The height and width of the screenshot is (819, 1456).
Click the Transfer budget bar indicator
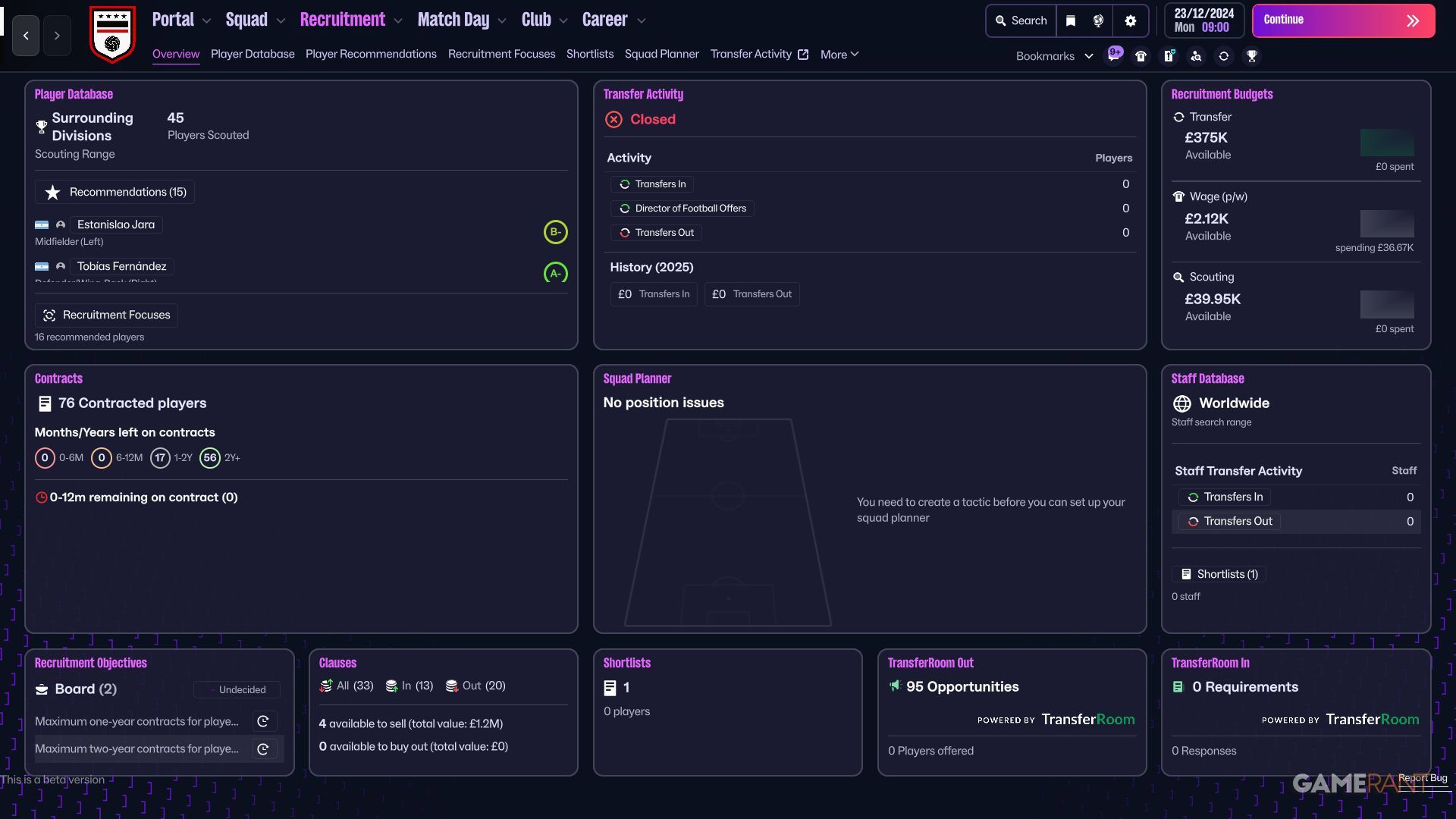pyautogui.click(x=1386, y=143)
